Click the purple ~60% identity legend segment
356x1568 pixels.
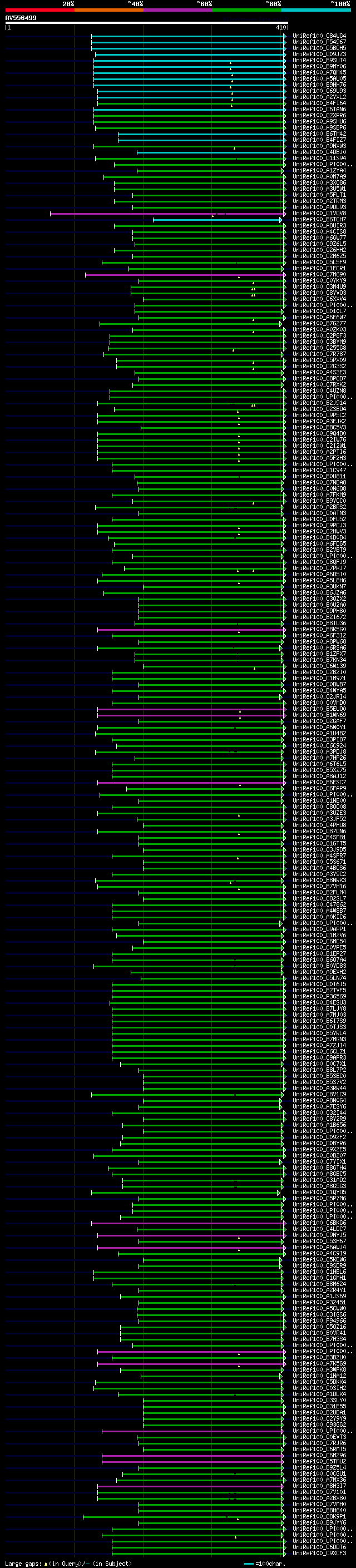(x=177, y=10)
